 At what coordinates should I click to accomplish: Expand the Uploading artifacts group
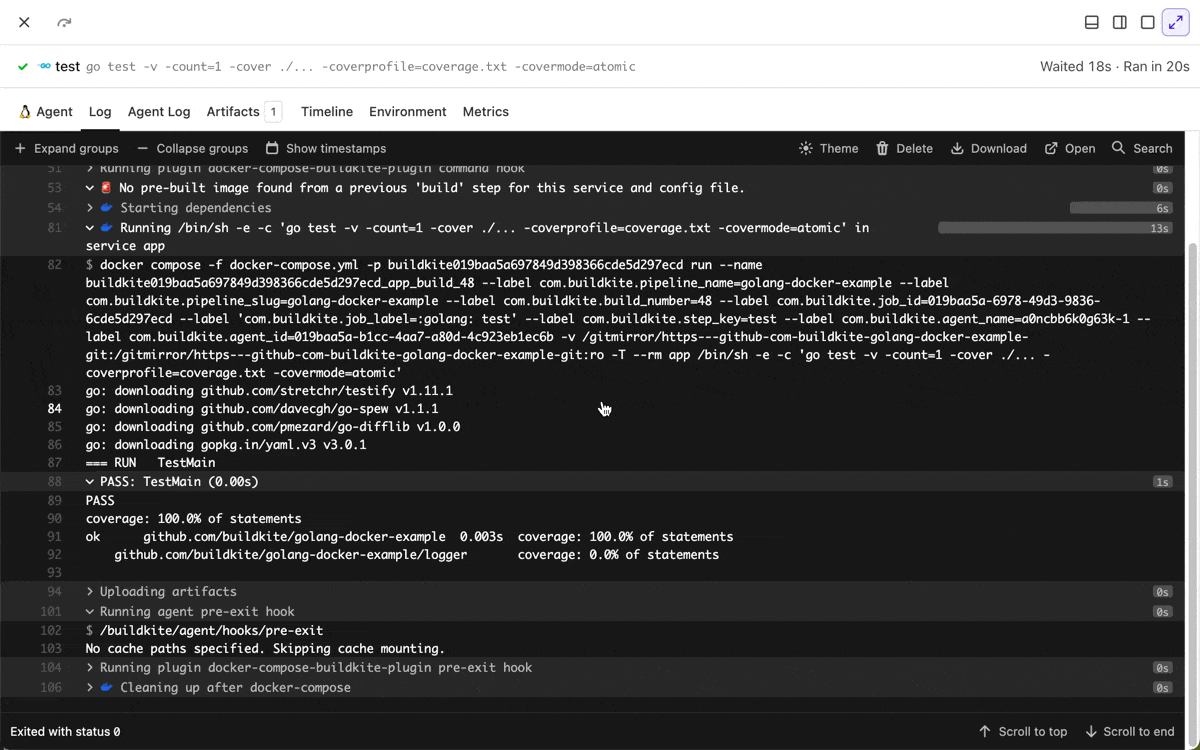[90, 591]
